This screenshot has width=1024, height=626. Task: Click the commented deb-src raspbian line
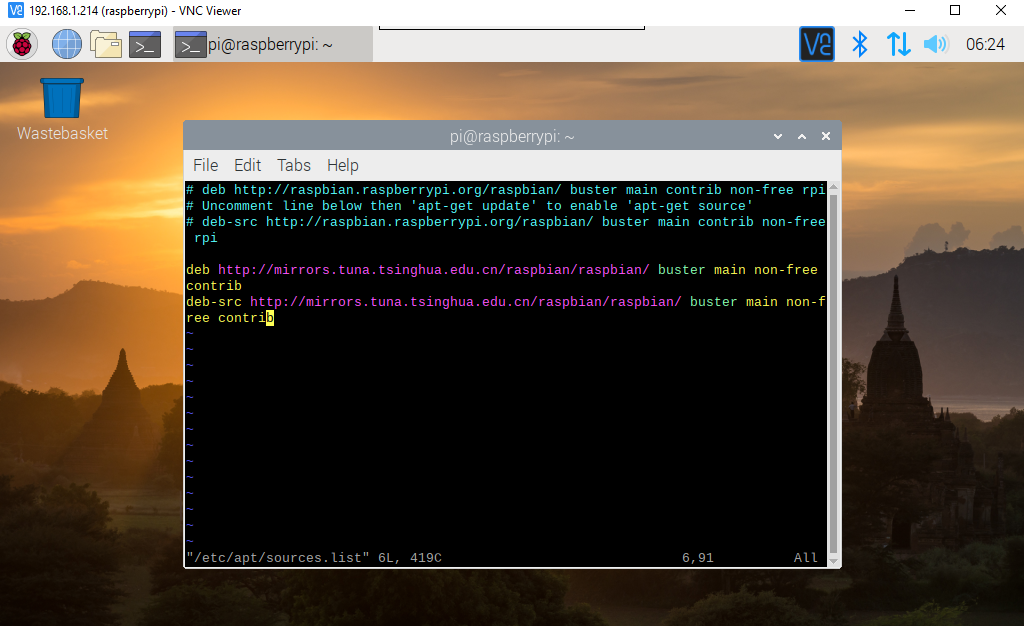coord(505,230)
